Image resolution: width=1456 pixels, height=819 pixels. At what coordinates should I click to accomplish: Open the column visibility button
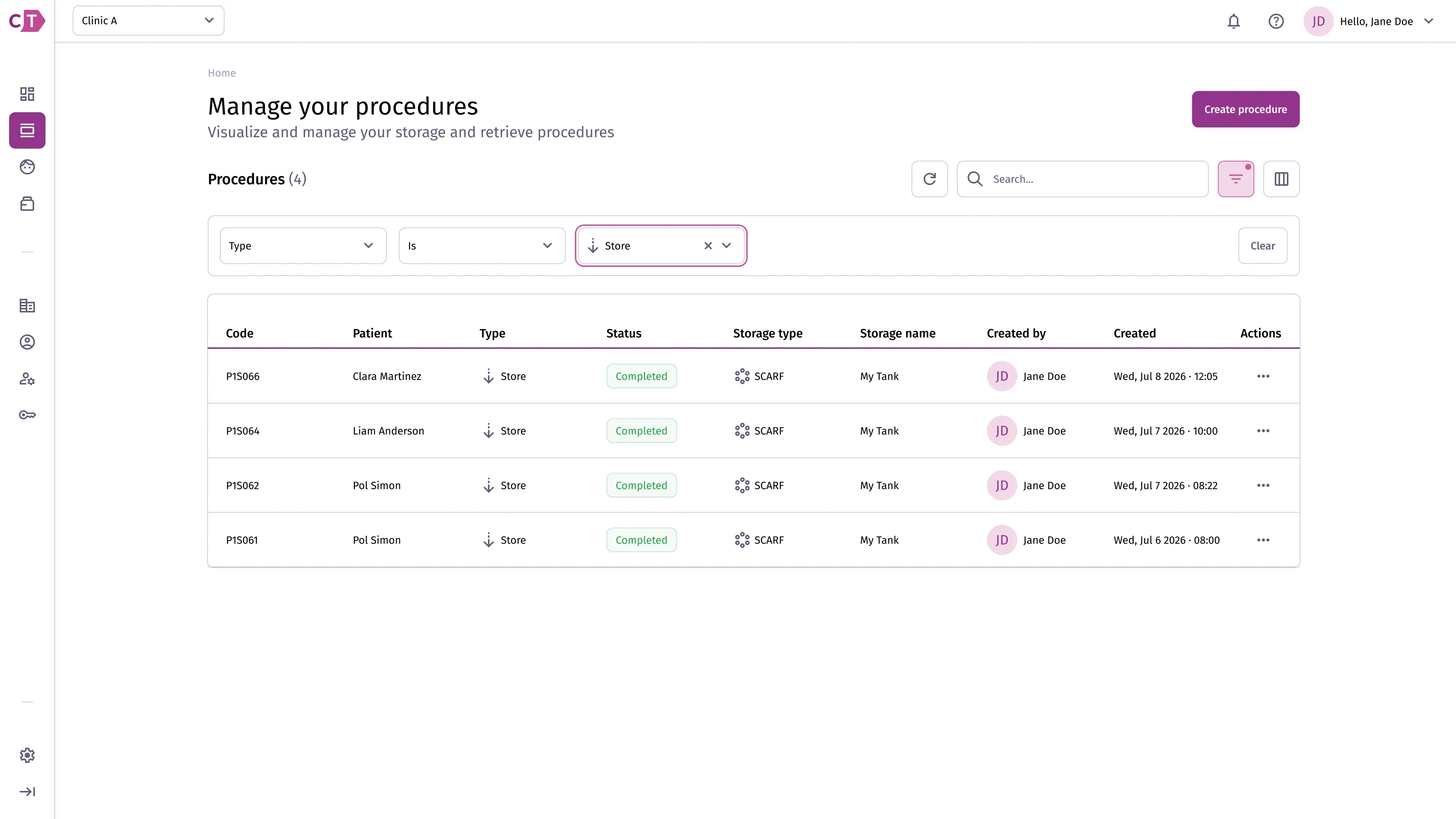coord(1281,179)
